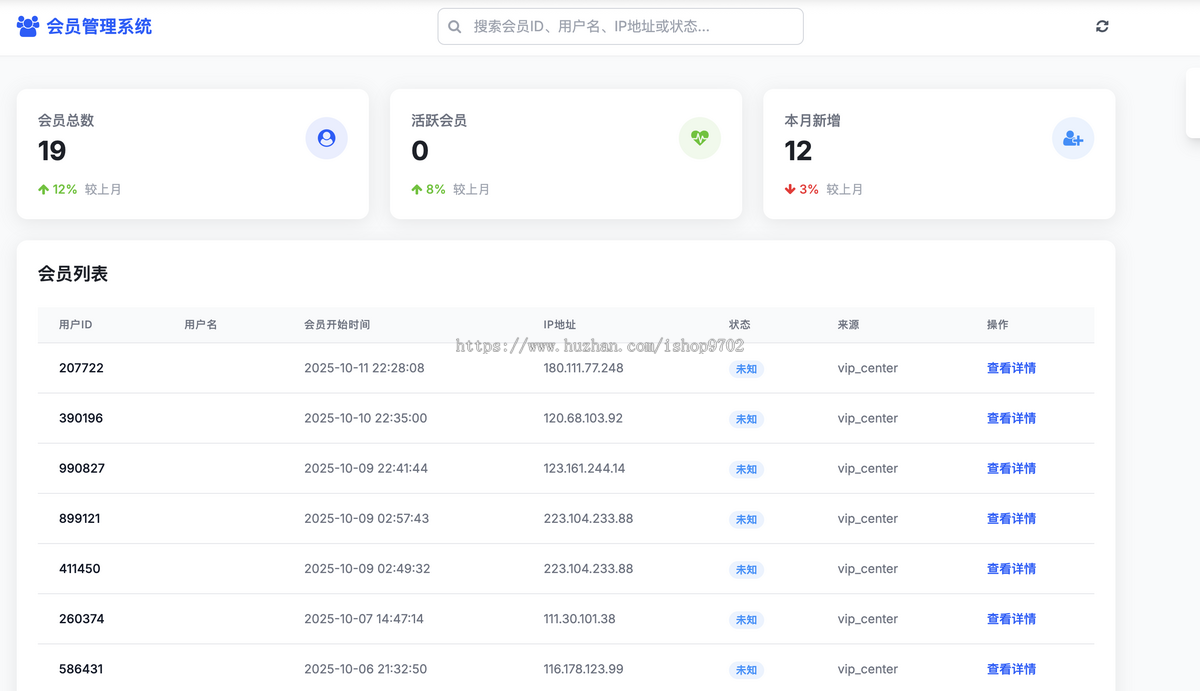Click the 未知 status badge for user 260374
The width and height of the screenshot is (1200, 691).
(x=746, y=620)
